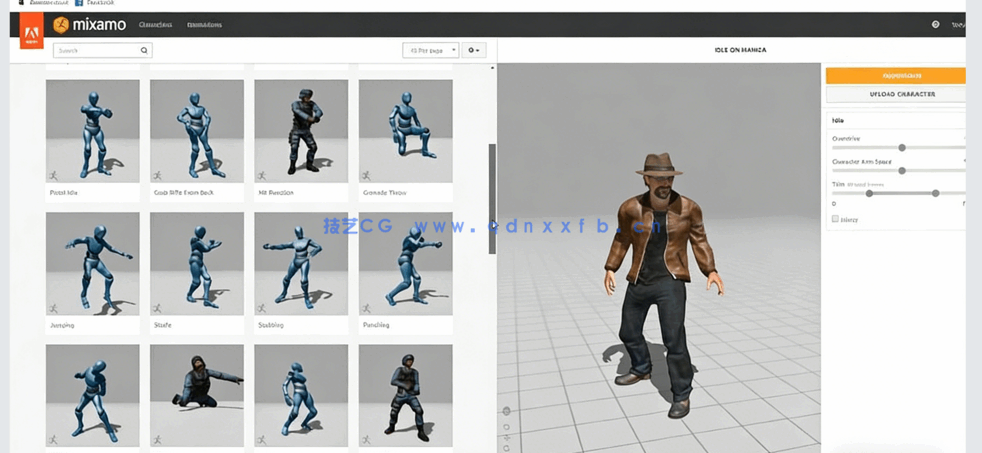This screenshot has width=982, height=453.
Task: Enable the Mirror checkbox
Action: 835,219
